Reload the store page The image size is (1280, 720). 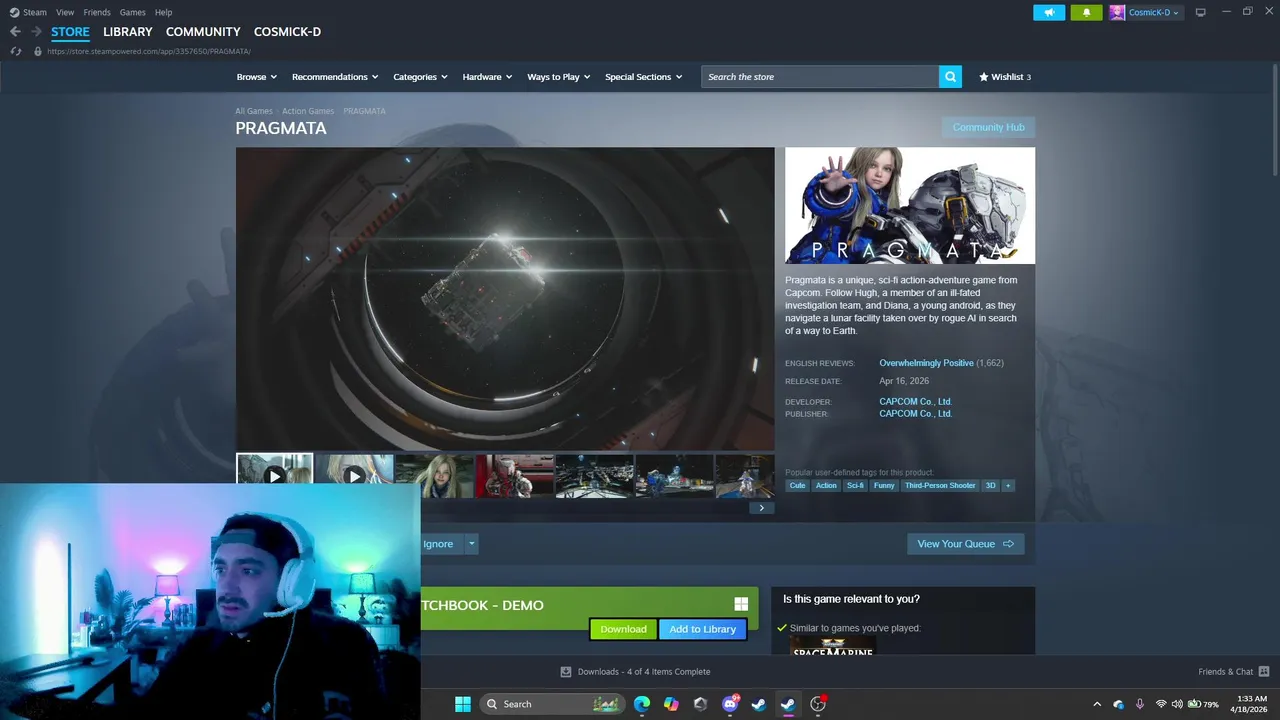pos(16,51)
